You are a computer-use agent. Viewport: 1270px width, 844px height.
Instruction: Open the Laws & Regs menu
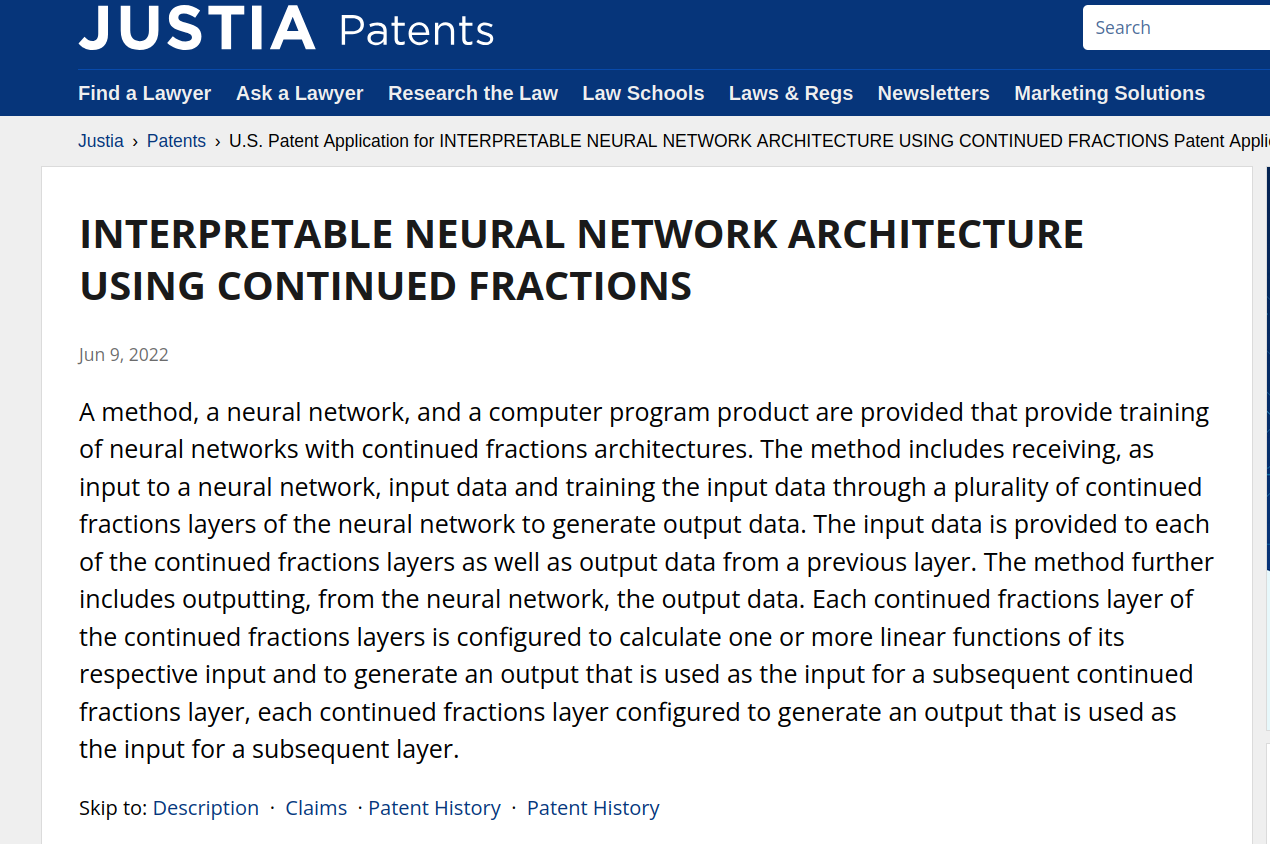click(791, 93)
